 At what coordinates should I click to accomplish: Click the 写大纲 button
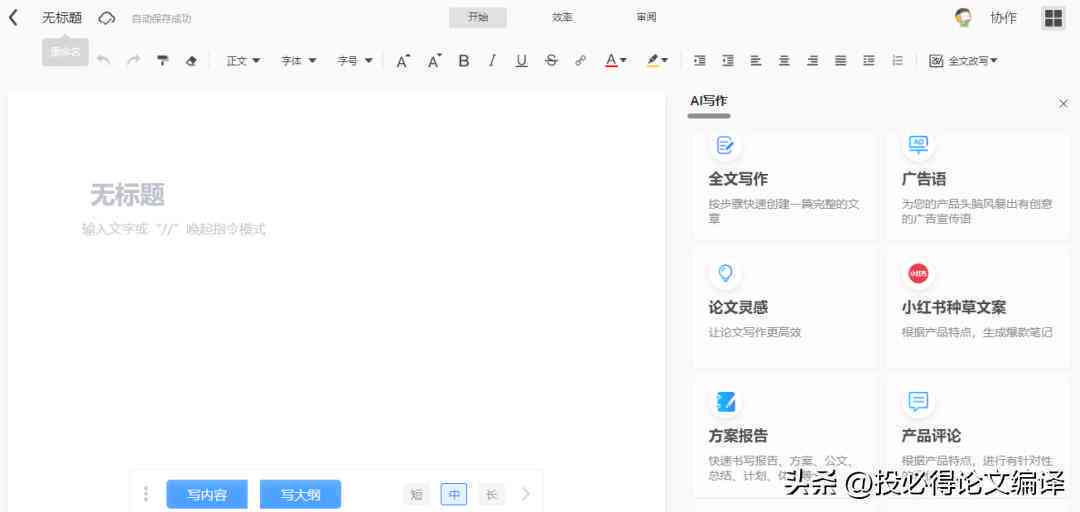coord(300,494)
